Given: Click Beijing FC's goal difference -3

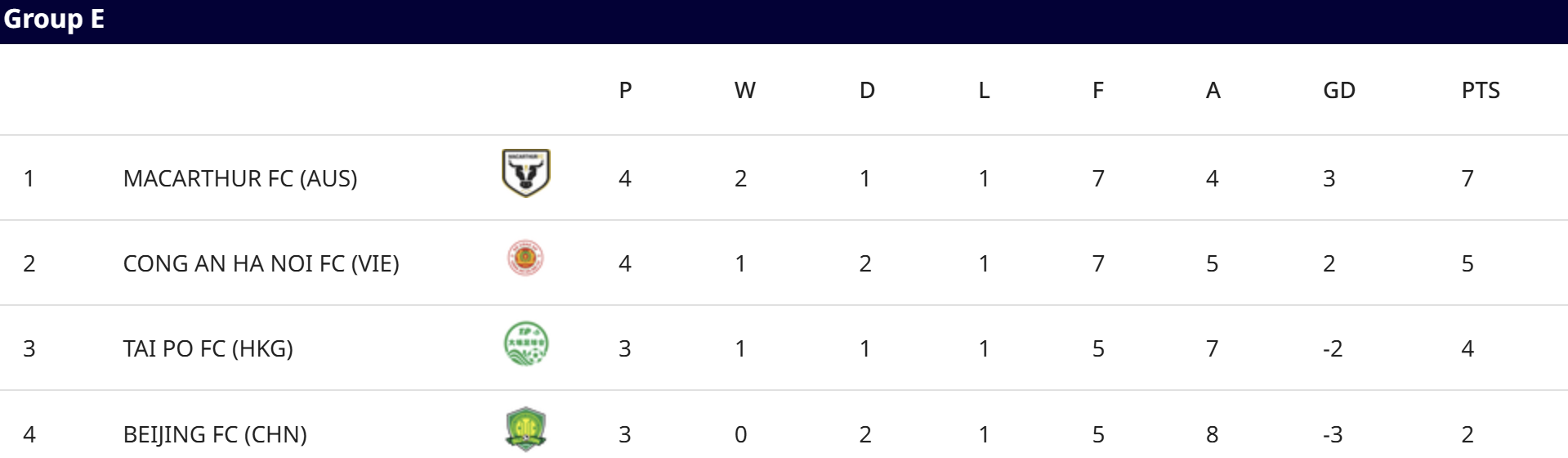Looking at the screenshot, I should pyautogui.click(x=1332, y=434).
